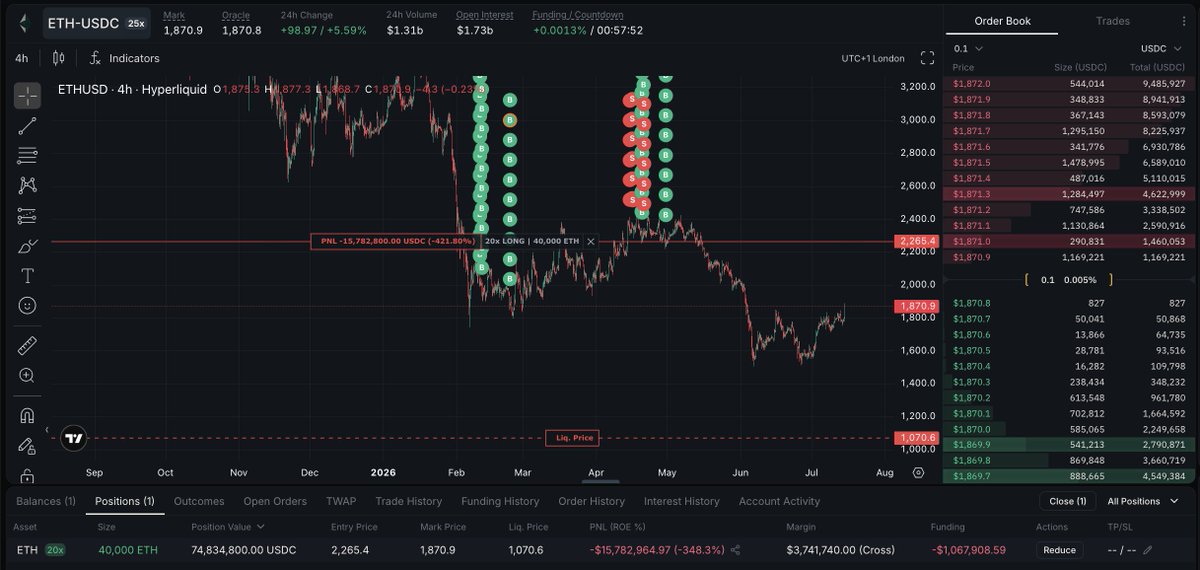Open the 0.1 price grouping dropdown
1200x570 pixels.
968,48
